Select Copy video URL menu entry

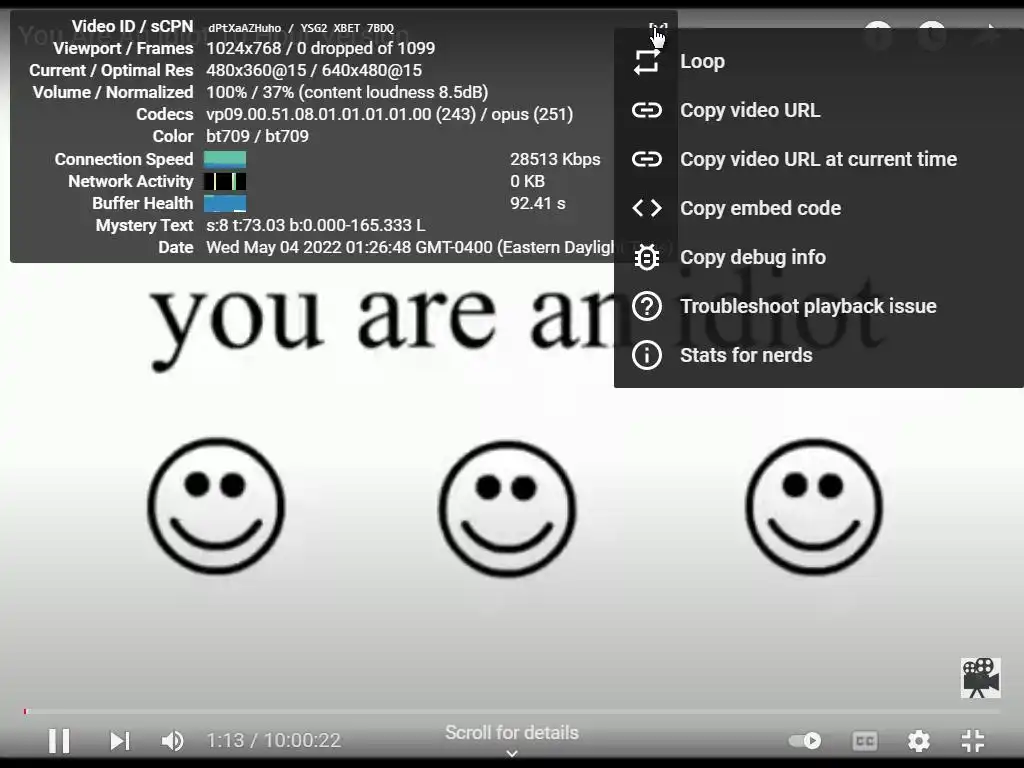(x=818, y=110)
